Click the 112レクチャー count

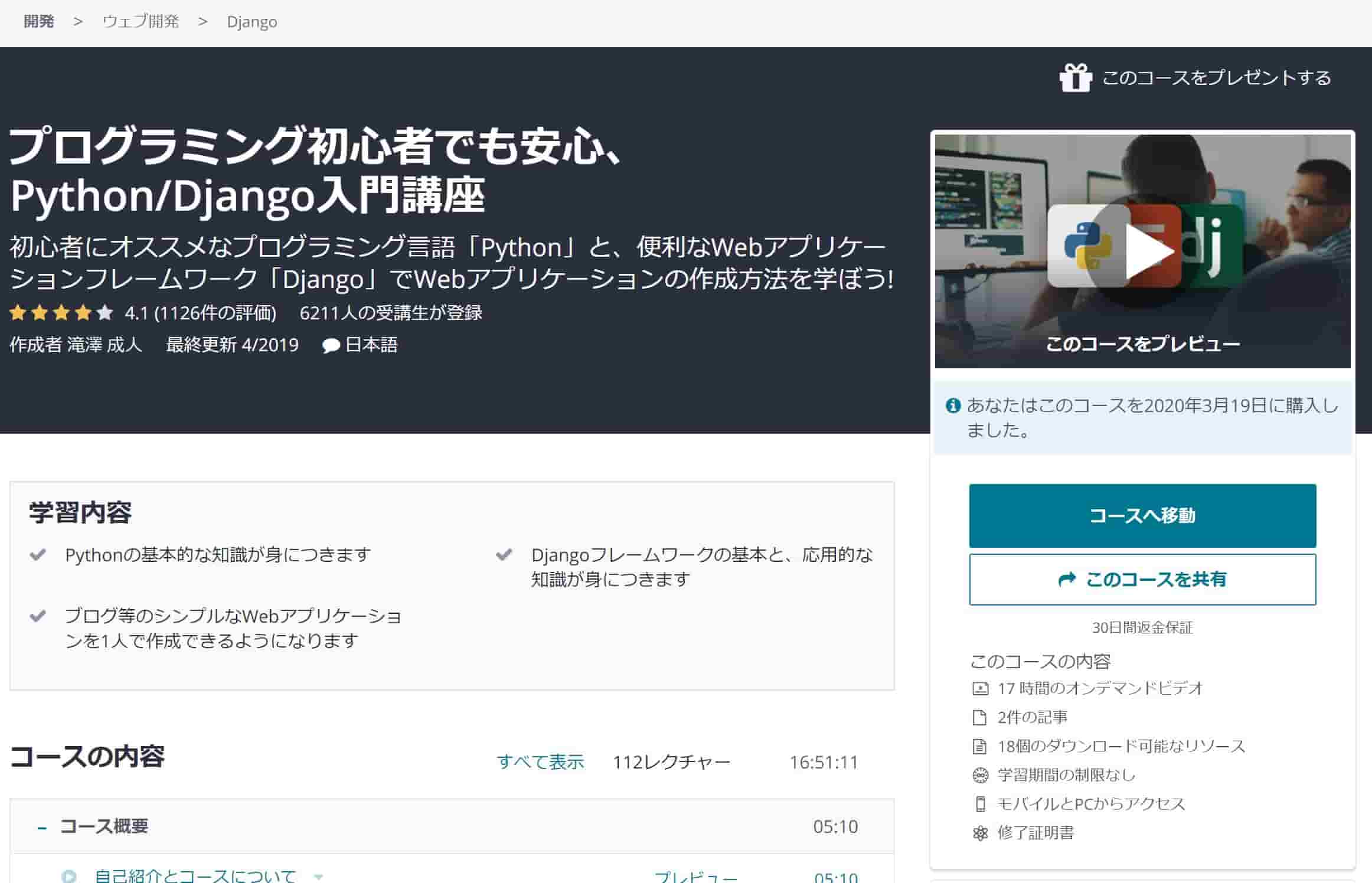tap(671, 763)
